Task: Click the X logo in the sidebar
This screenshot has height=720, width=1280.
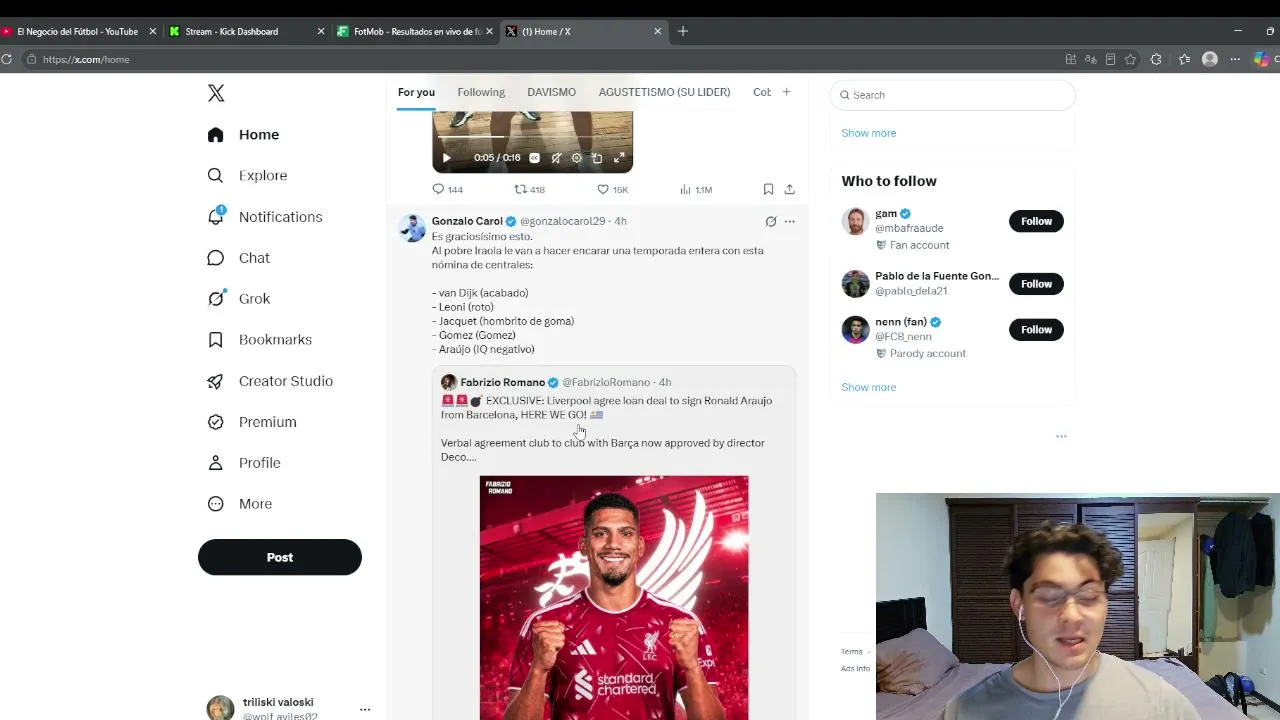Action: [216, 93]
